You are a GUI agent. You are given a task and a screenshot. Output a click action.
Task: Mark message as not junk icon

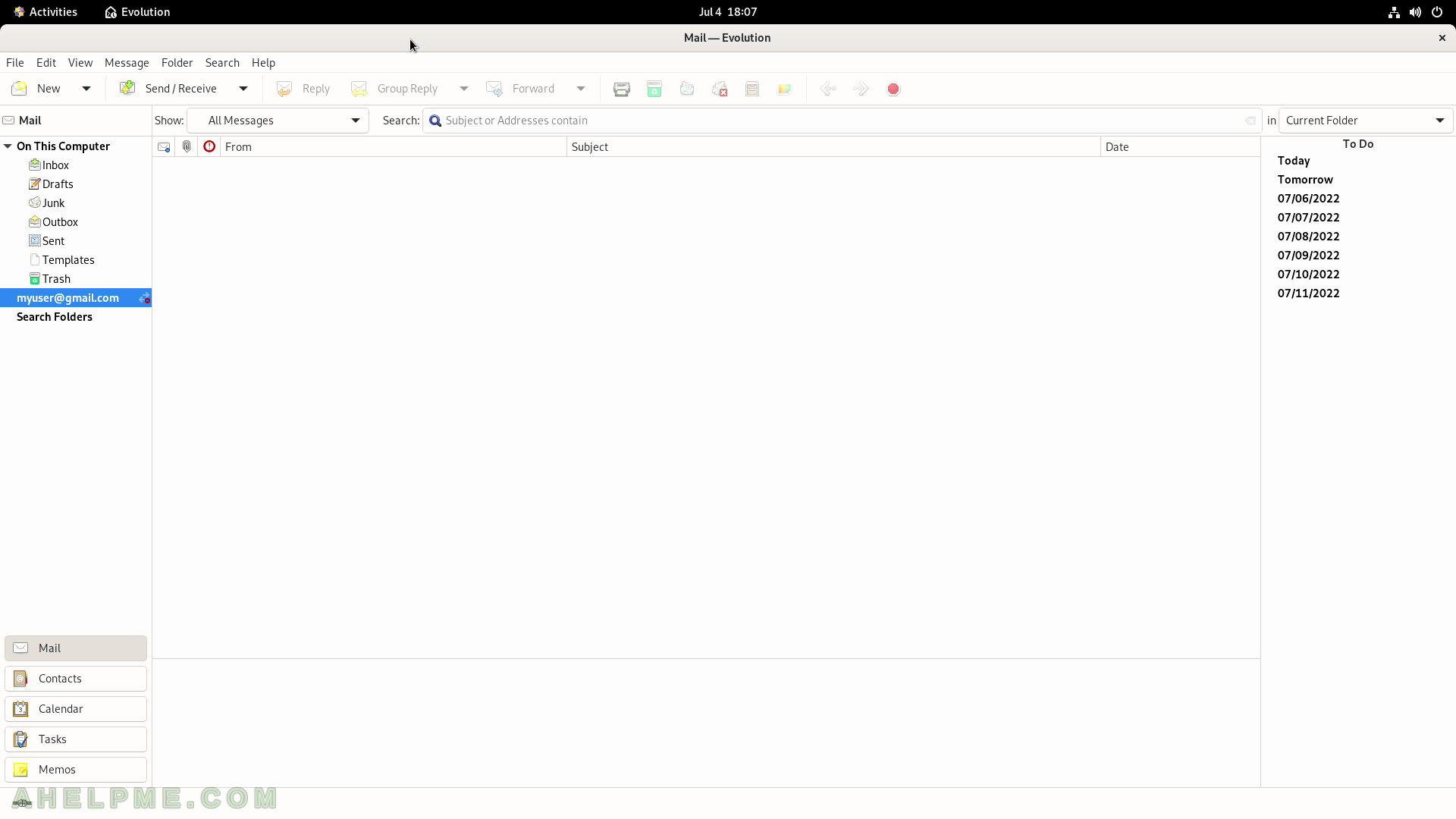point(720,89)
